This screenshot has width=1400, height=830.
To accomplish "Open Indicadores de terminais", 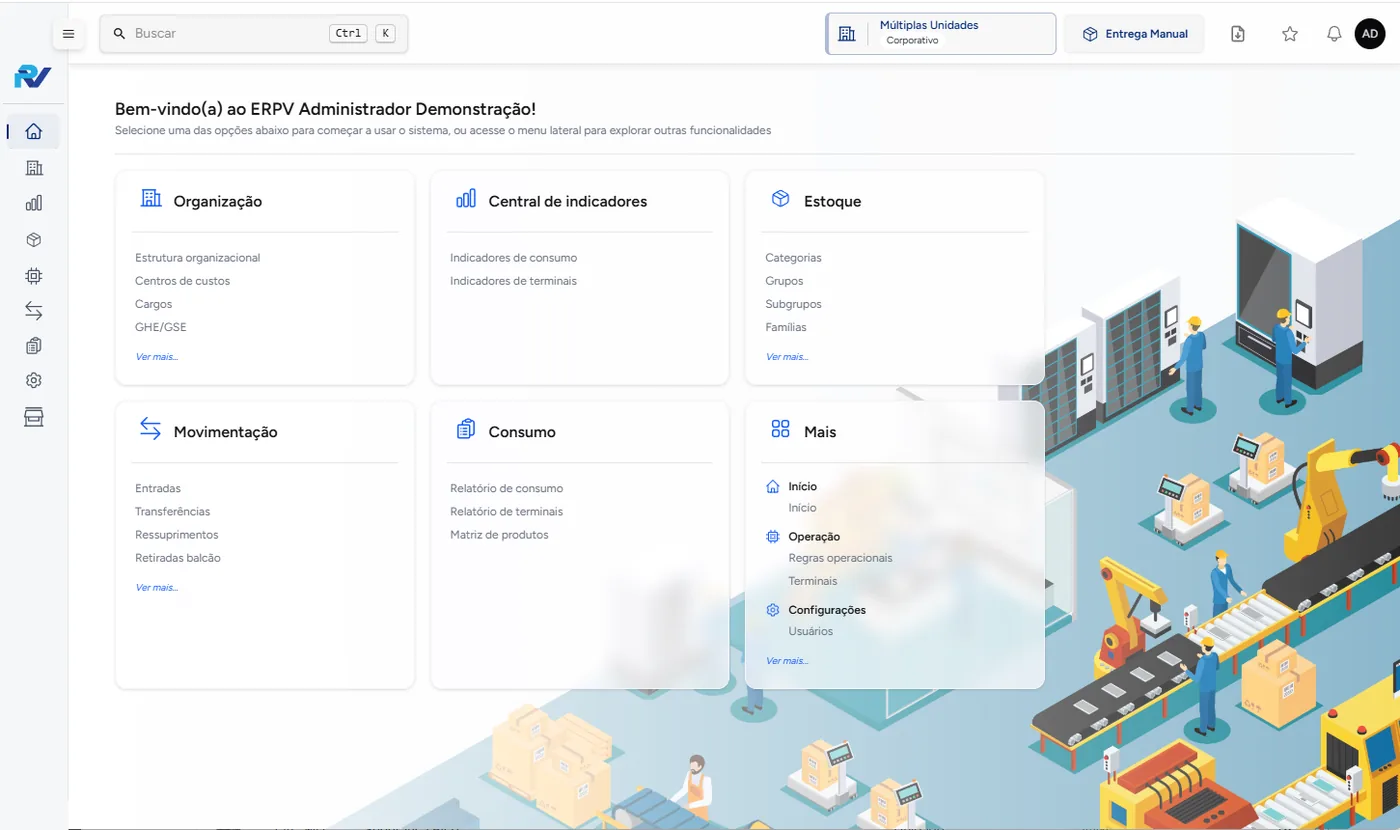I will pos(514,281).
